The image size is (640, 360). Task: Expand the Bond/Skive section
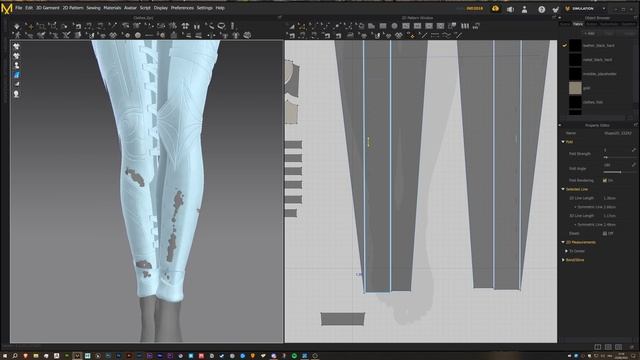click(x=563, y=260)
